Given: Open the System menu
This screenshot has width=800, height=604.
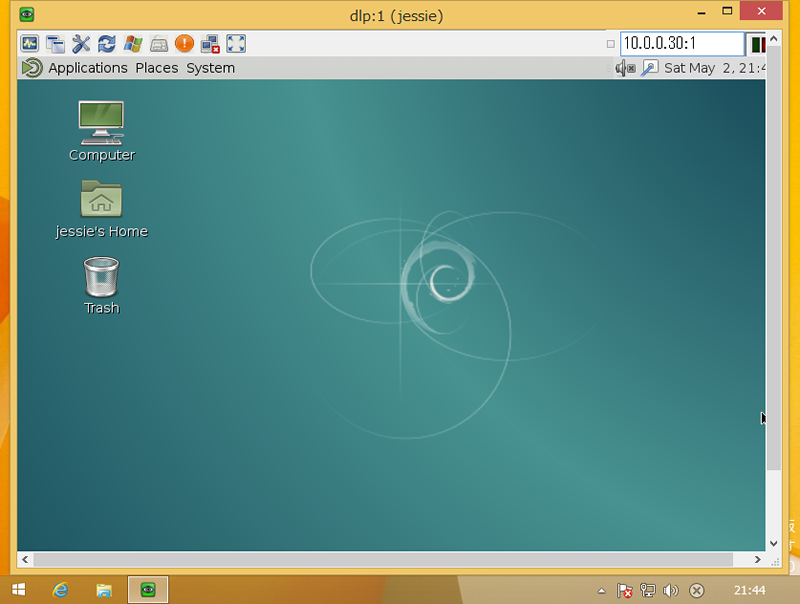Looking at the screenshot, I should pyautogui.click(x=210, y=68).
